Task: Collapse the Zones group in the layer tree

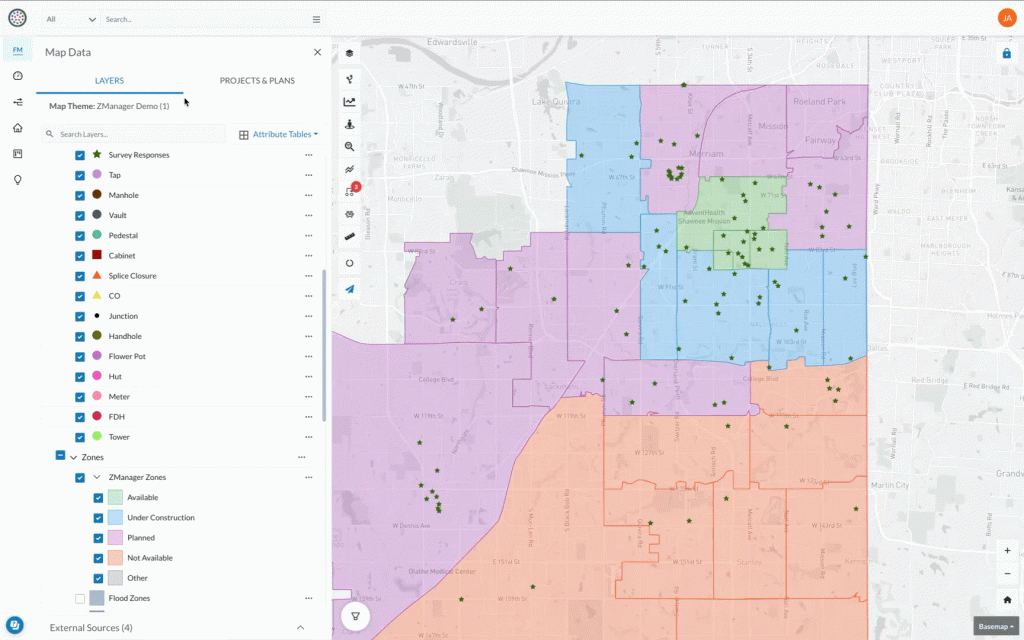Action: (74, 457)
